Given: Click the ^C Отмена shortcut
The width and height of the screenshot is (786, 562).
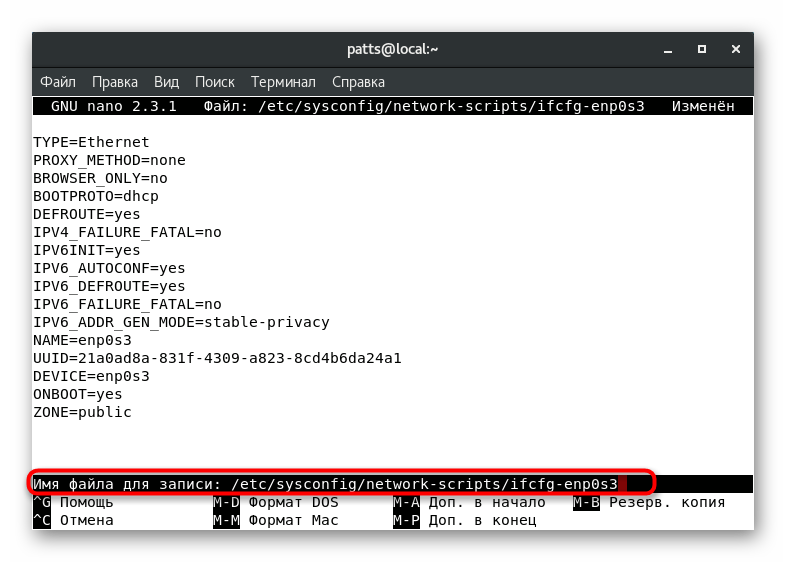Looking at the screenshot, I should (x=73, y=520).
